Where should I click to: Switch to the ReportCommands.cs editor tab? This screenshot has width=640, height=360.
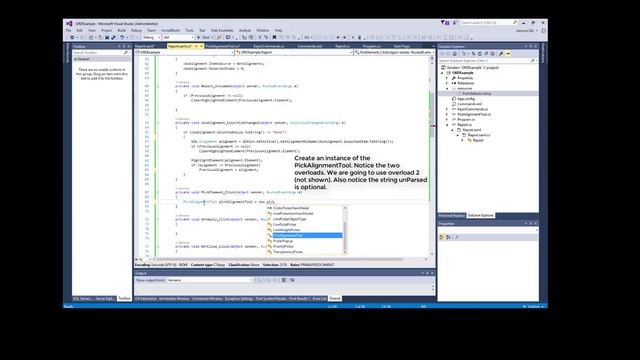pos(269,46)
